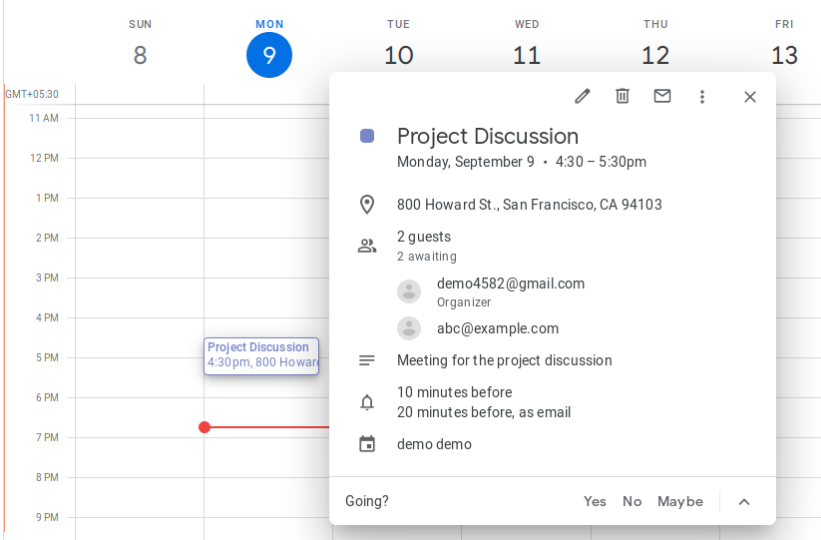Select Sunday 8 in the calendar header
Screen dimensions: 821x540
pos(140,55)
